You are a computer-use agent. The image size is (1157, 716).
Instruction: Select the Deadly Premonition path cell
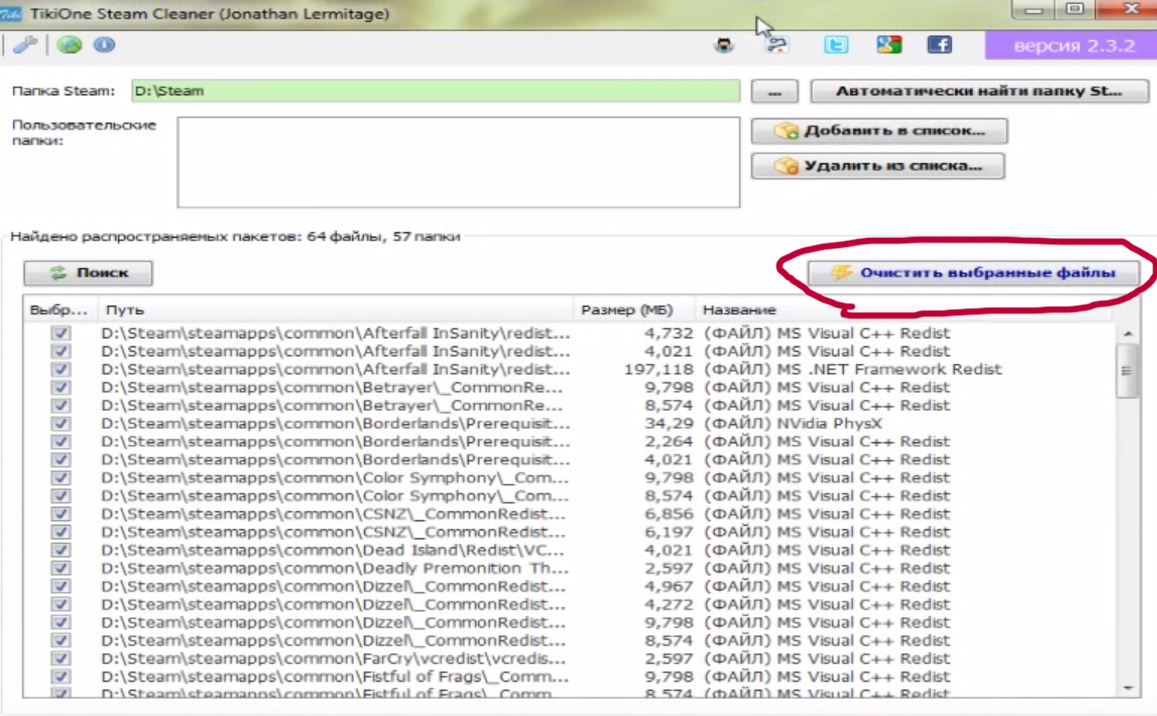point(335,568)
